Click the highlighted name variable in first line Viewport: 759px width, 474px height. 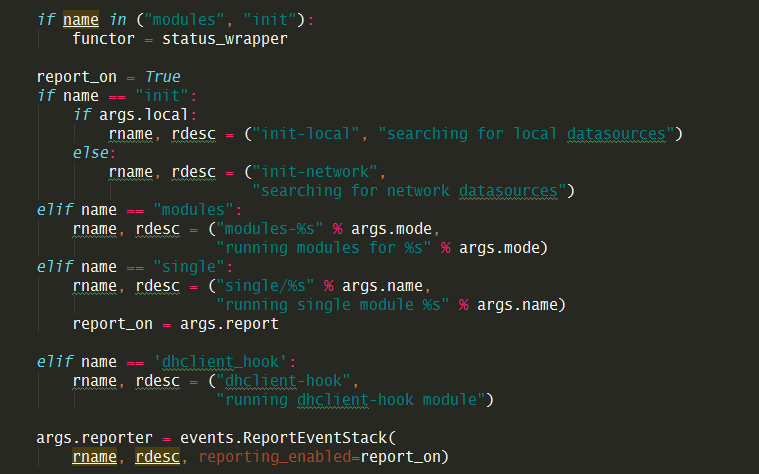81,19
